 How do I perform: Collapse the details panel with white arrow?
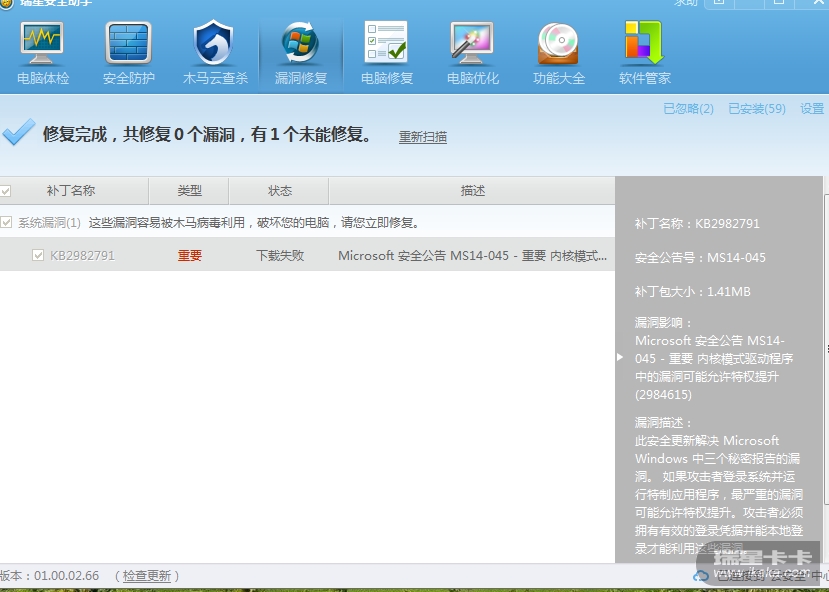(x=620, y=357)
